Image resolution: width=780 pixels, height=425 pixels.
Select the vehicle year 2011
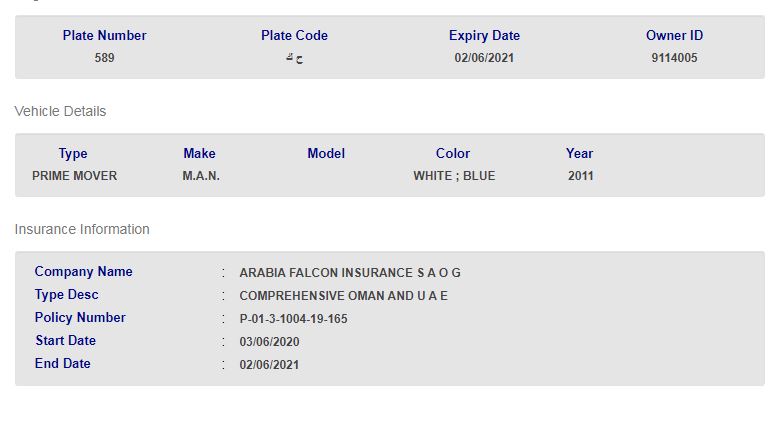[x=580, y=176]
